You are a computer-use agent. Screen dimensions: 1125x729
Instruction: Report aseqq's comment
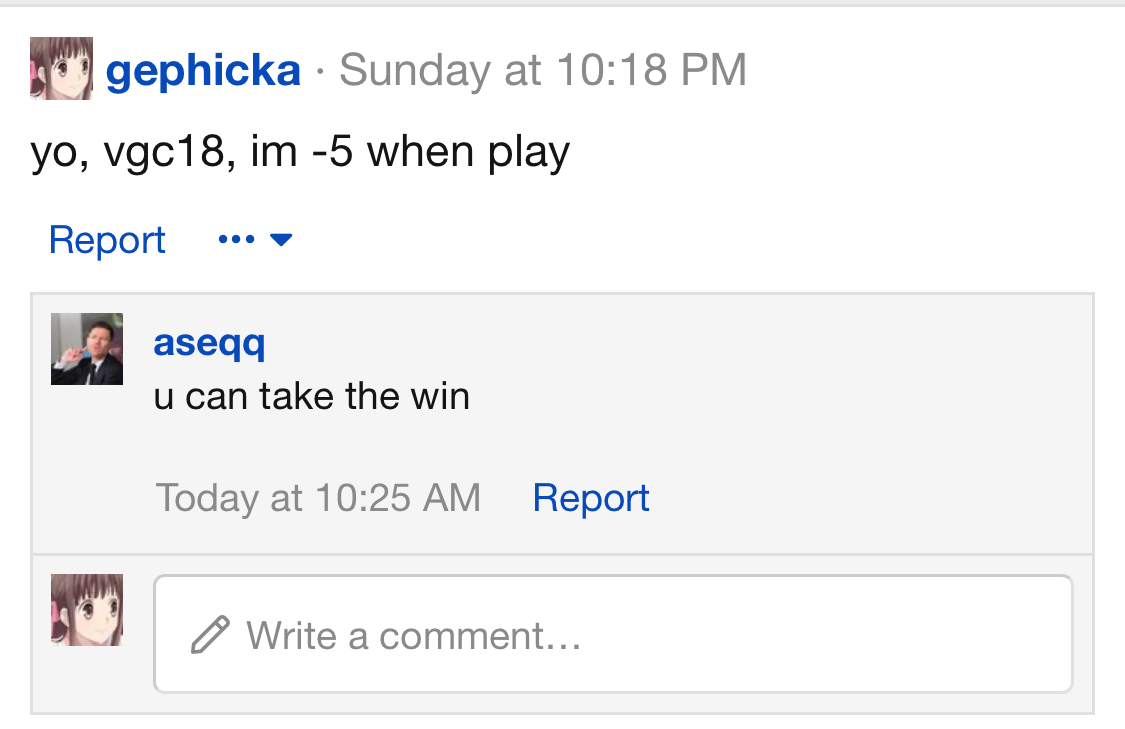point(590,498)
